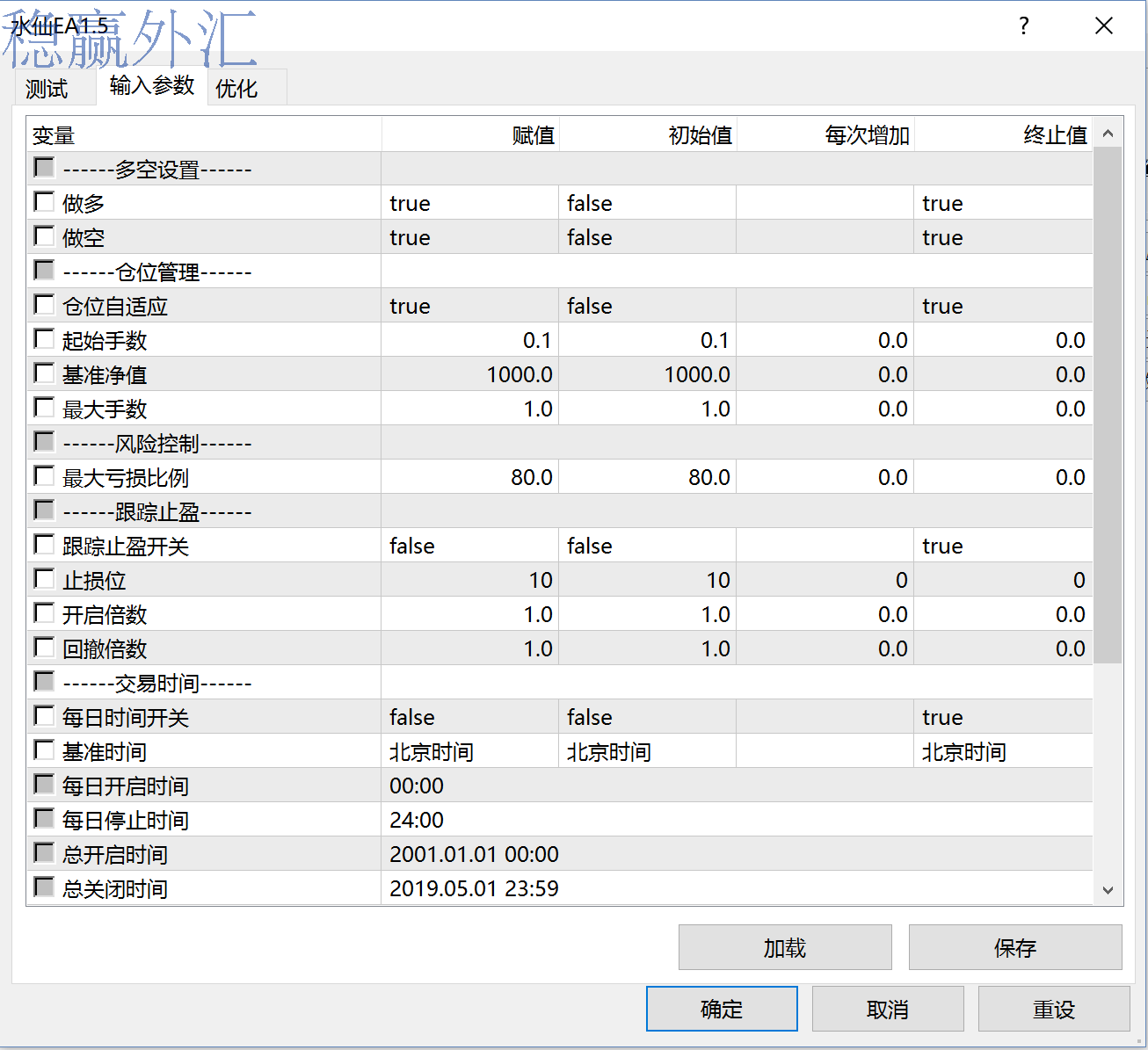Enable the 每日时间开关 checkbox
This screenshot has height=1050, width=1148.
click(44, 715)
